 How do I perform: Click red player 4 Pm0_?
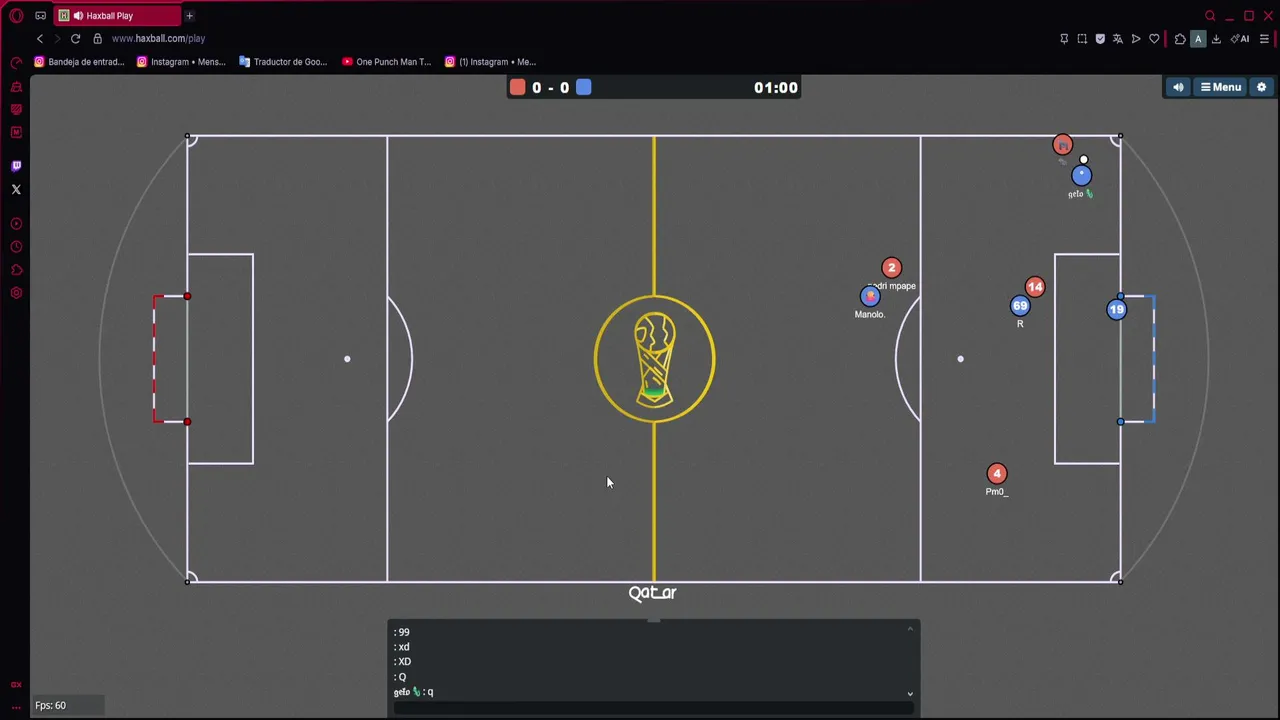(997, 474)
